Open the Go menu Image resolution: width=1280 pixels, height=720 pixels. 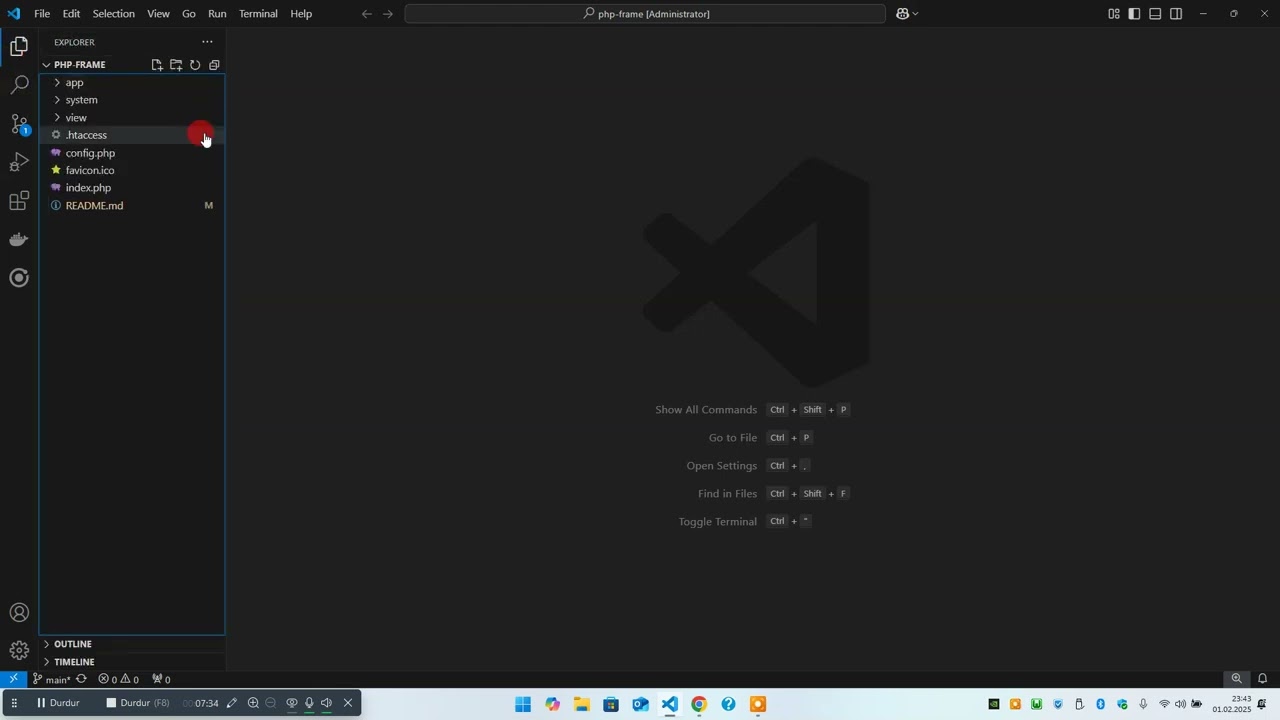coord(189,14)
